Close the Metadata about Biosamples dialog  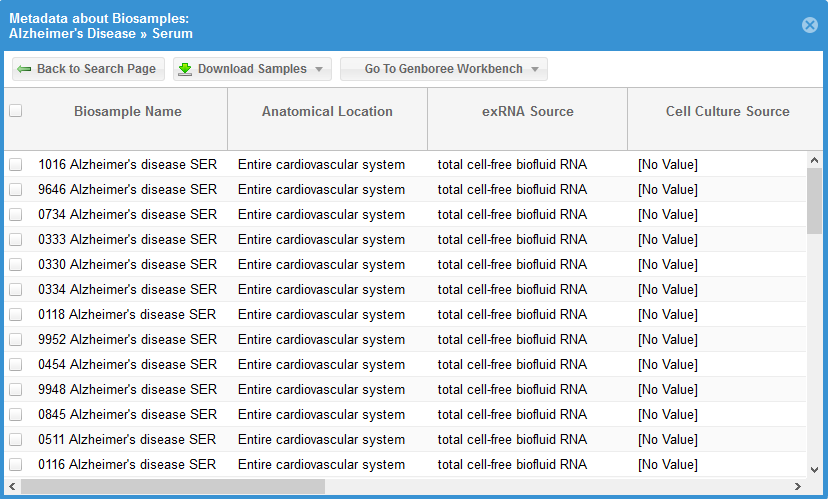pos(810,25)
